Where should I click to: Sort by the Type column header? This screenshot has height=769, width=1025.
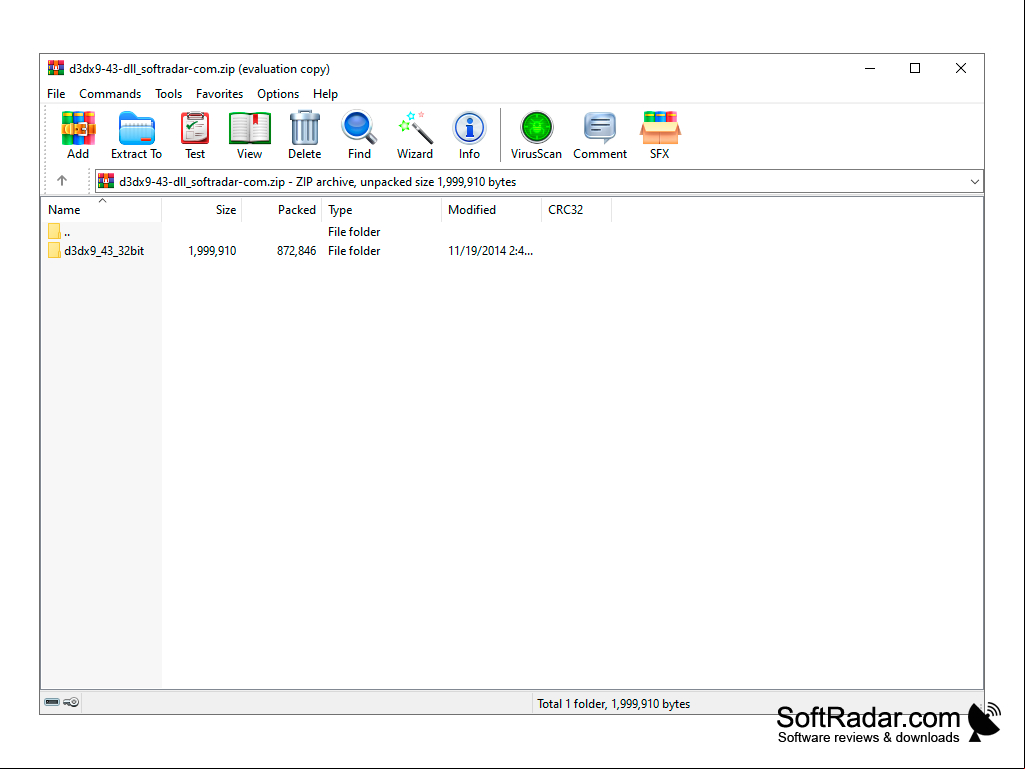pos(382,210)
